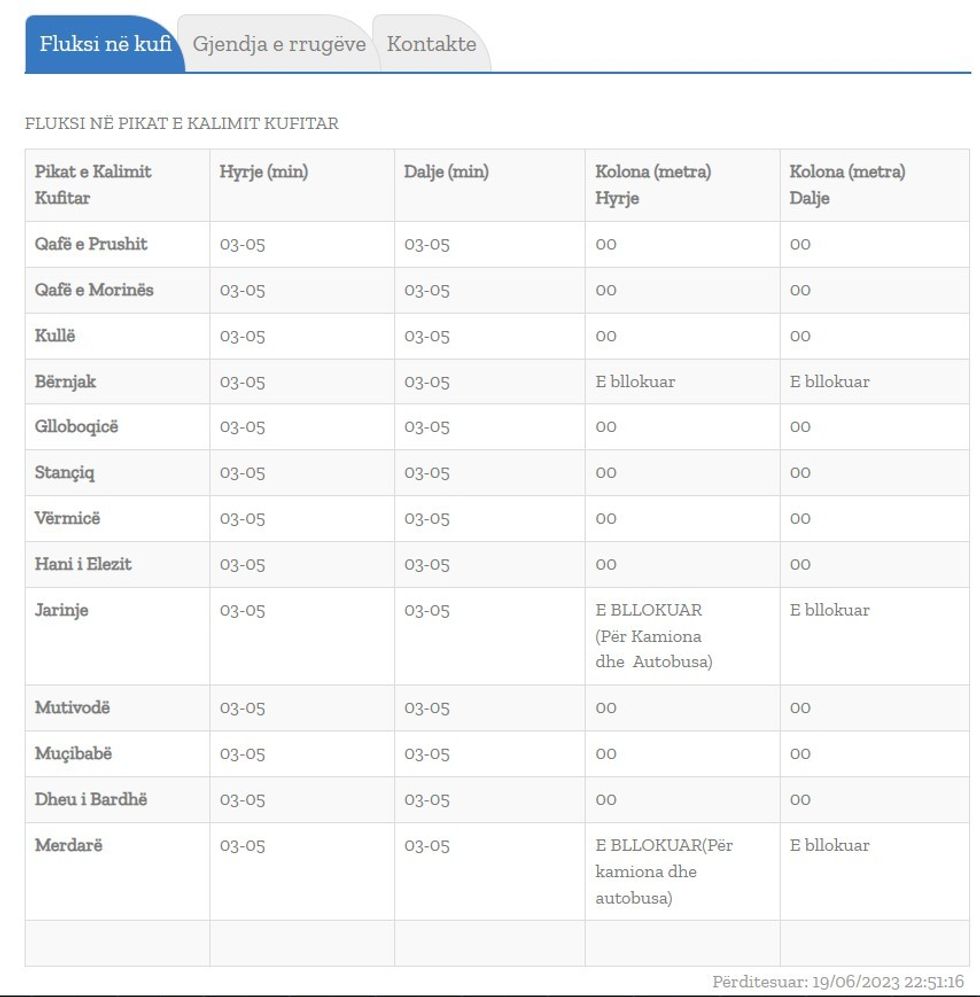Select the Qafë e Morinës border point
The width and height of the screenshot is (980, 997).
(94, 290)
